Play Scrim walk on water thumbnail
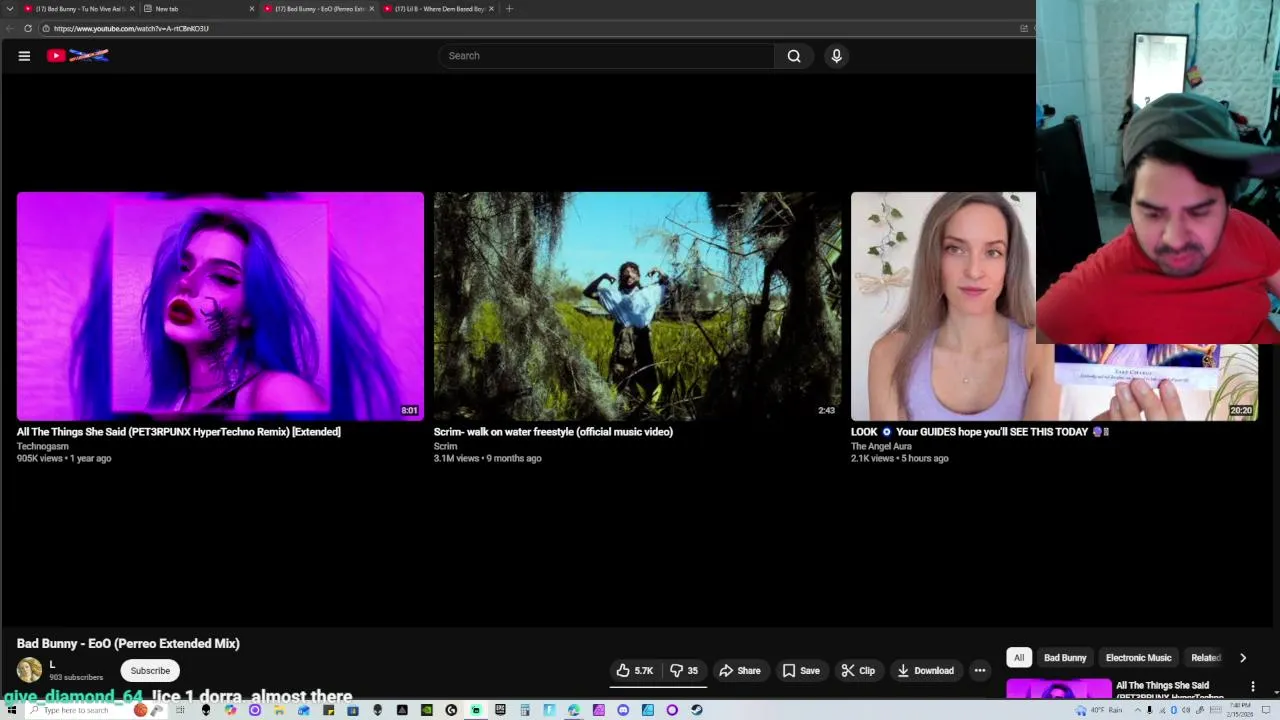Image resolution: width=1280 pixels, height=720 pixels. (637, 306)
